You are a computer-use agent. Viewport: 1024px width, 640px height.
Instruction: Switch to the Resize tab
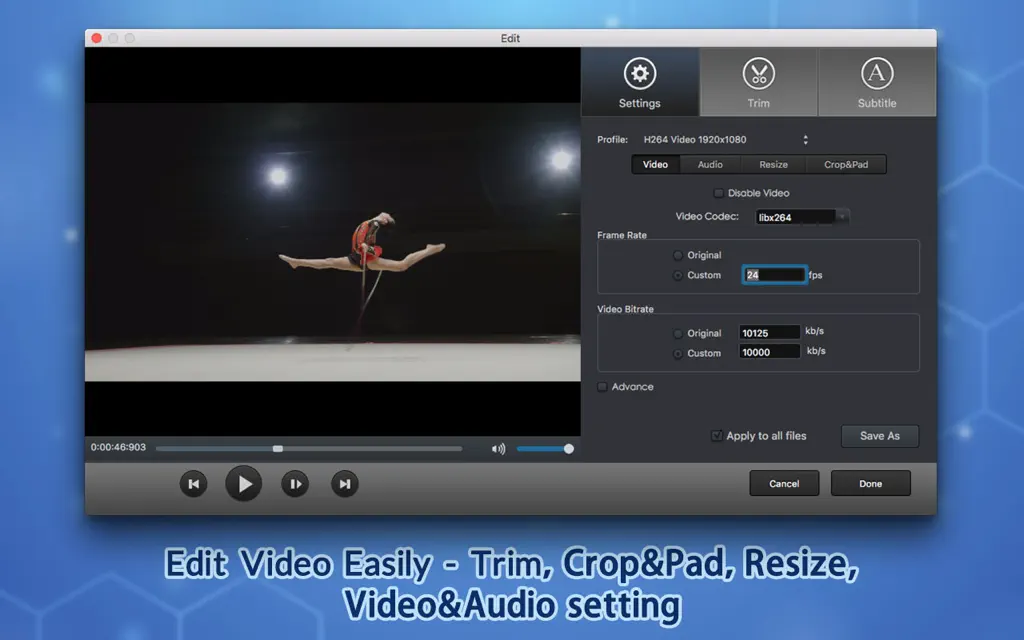pos(773,164)
